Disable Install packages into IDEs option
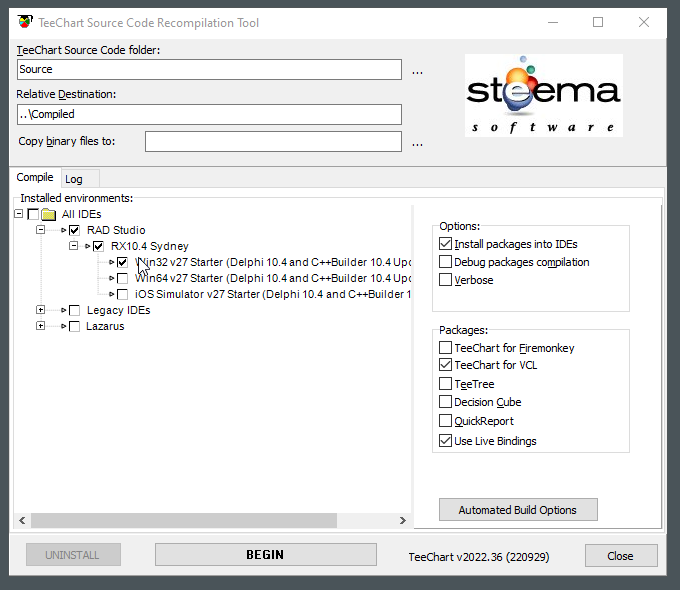The image size is (680, 590). point(445,244)
